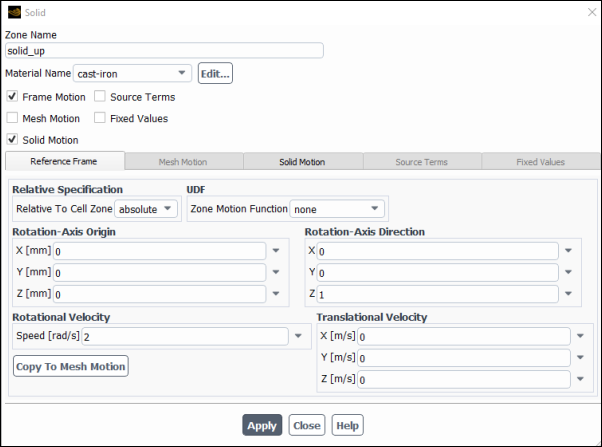Click Rotation-Axis Origin Y [mm] field
This screenshot has height=447, width=602.
coord(159,273)
